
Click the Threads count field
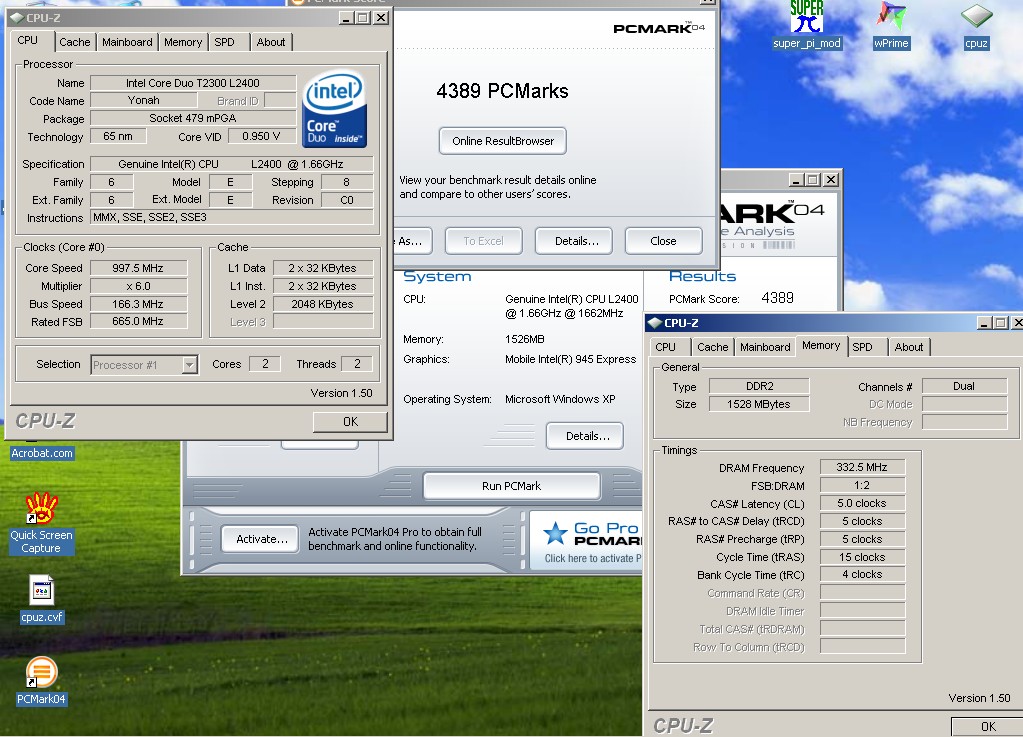click(x=358, y=364)
